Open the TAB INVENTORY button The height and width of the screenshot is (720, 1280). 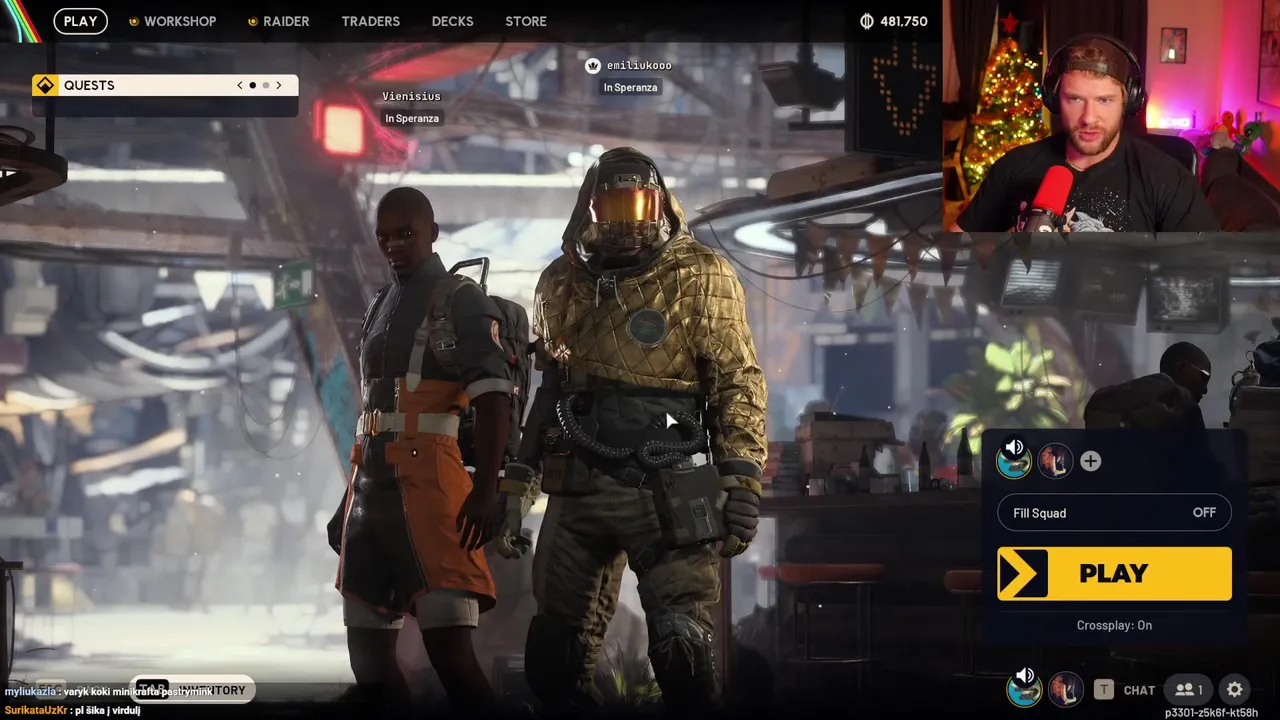click(191, 690)
